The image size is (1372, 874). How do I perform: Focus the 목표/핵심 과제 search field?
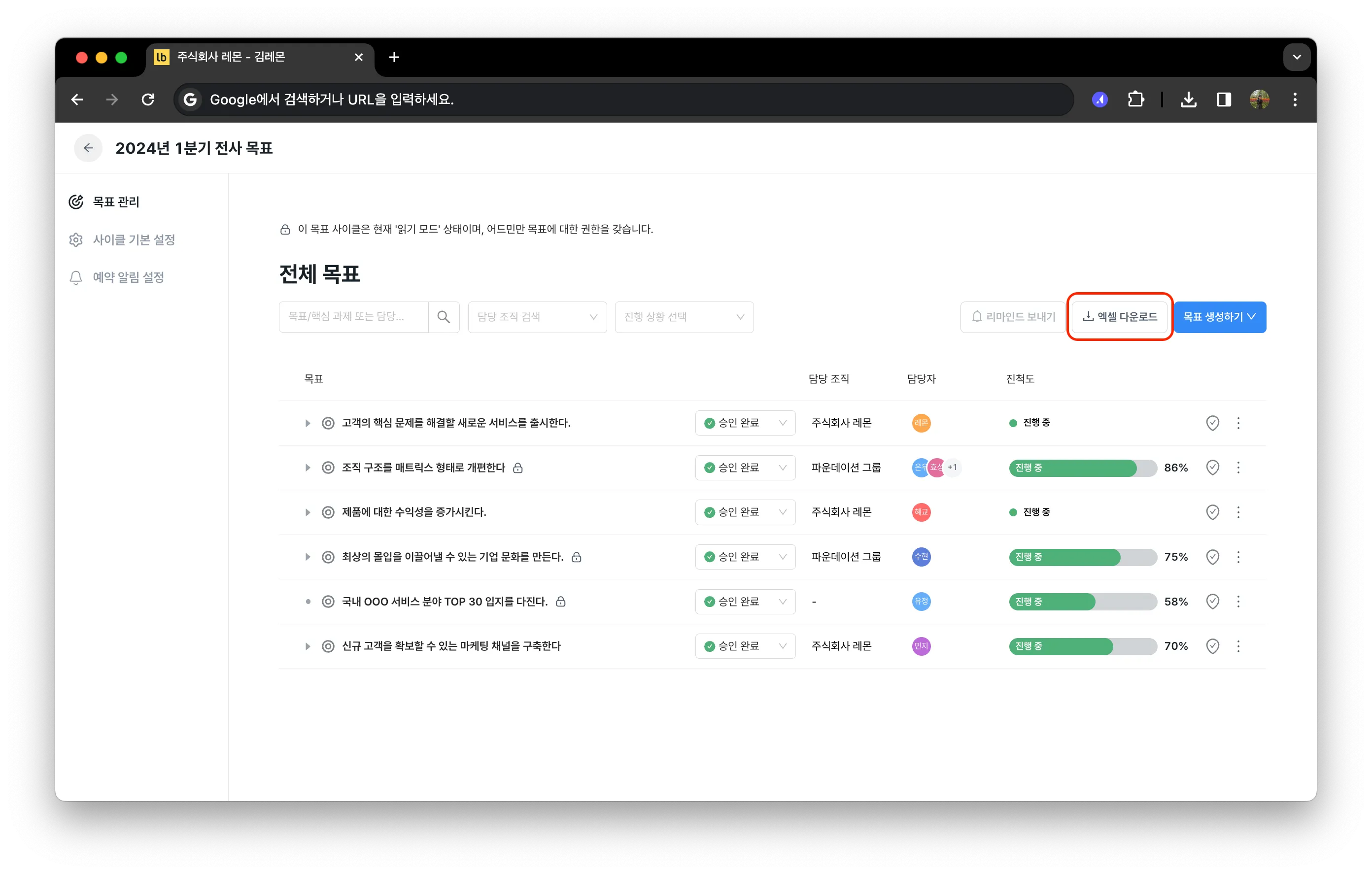tap(354, 317)
